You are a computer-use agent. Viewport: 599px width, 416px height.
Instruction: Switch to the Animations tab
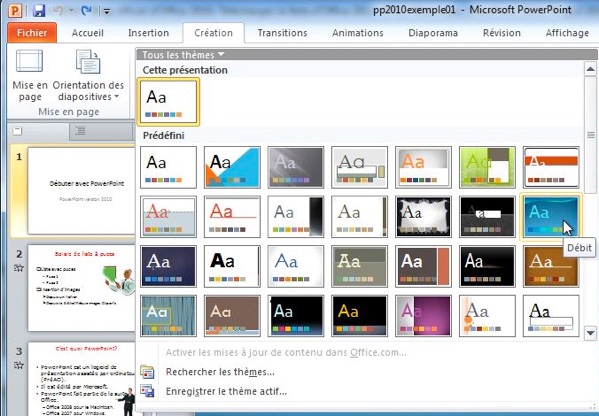pos(358,33)
